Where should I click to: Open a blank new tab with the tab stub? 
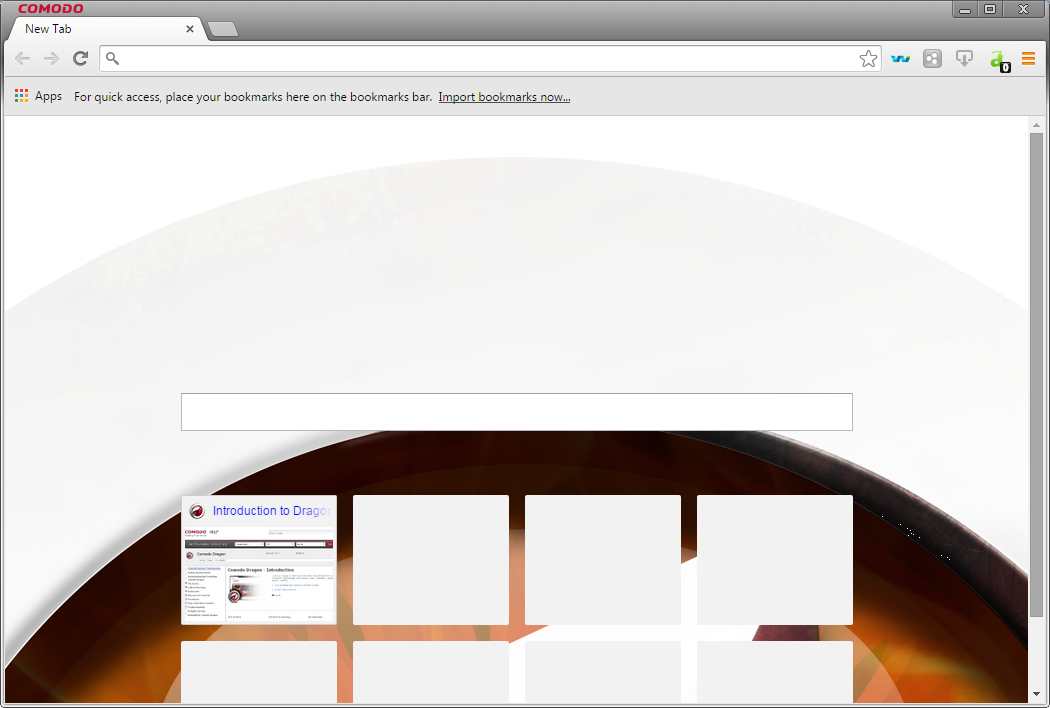click(x=222, y=29)
